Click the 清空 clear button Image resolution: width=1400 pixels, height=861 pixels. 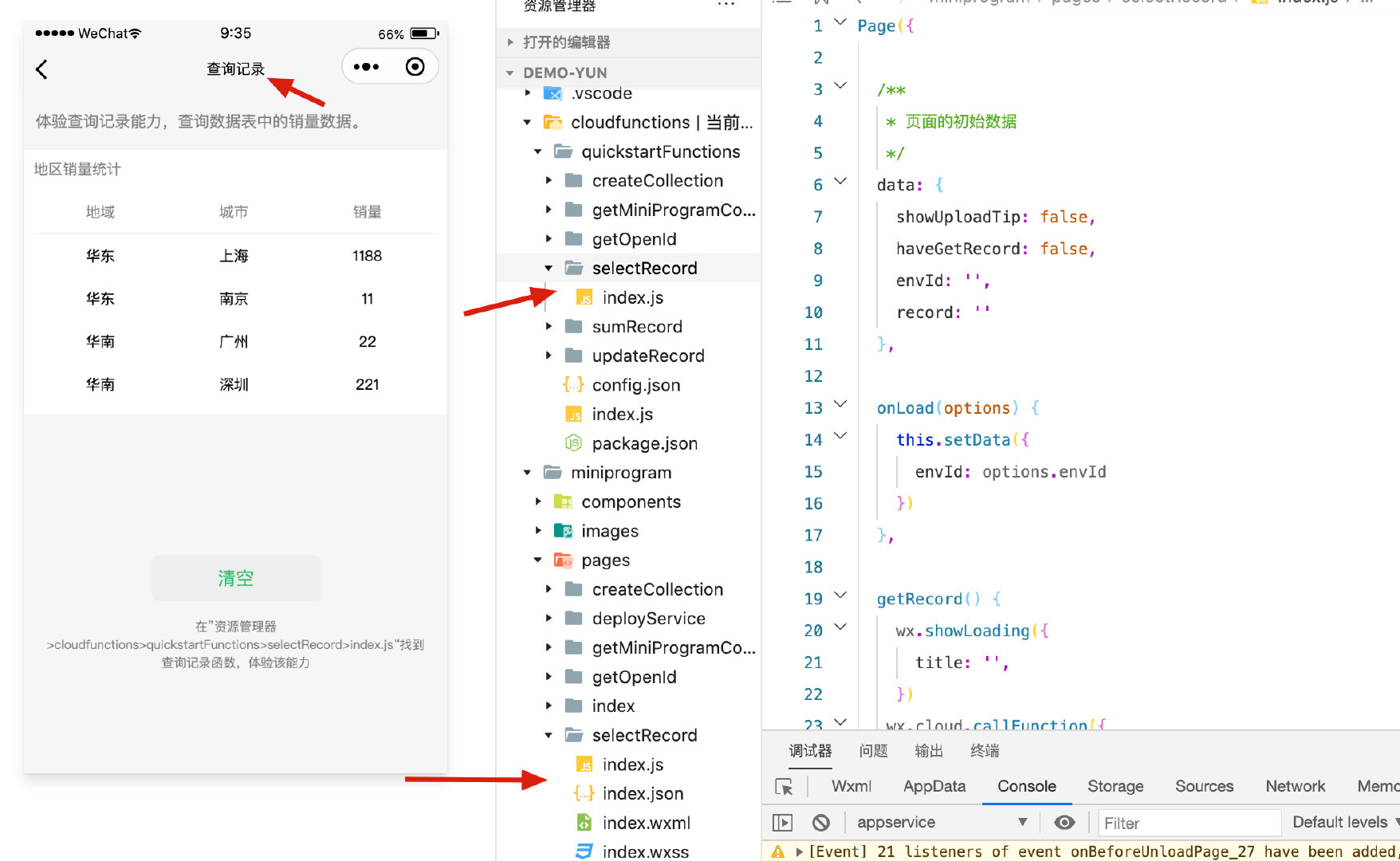pyautogui.click(x=236, y=578)
